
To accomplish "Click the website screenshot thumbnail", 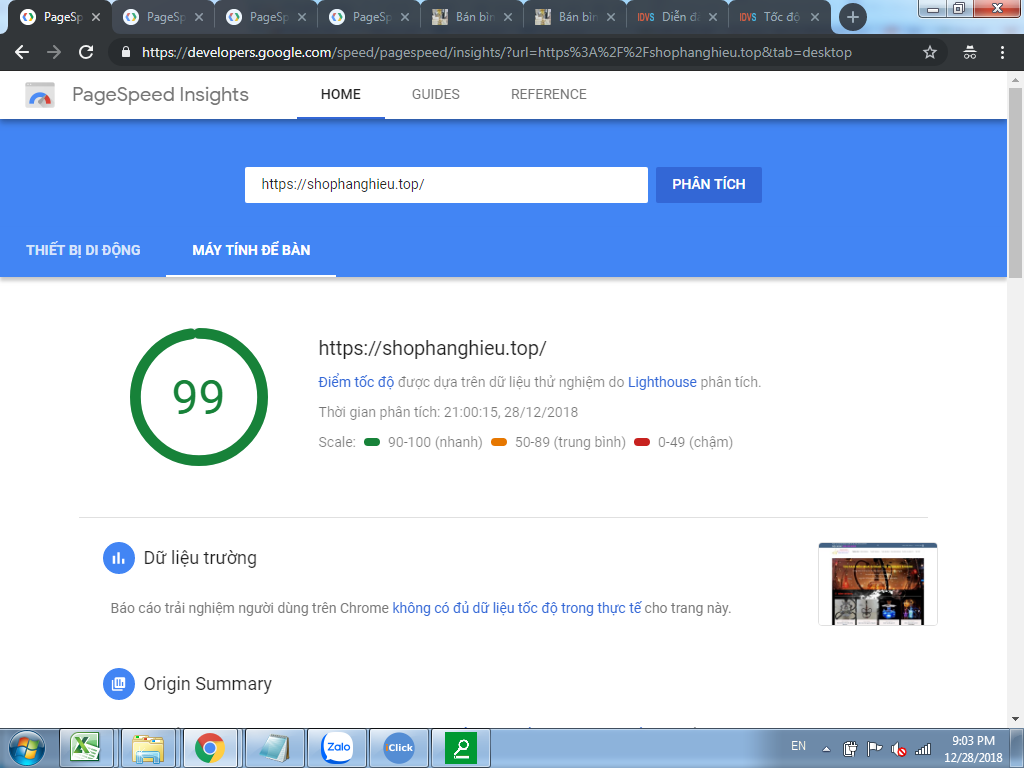I will (x=877, y=585).
